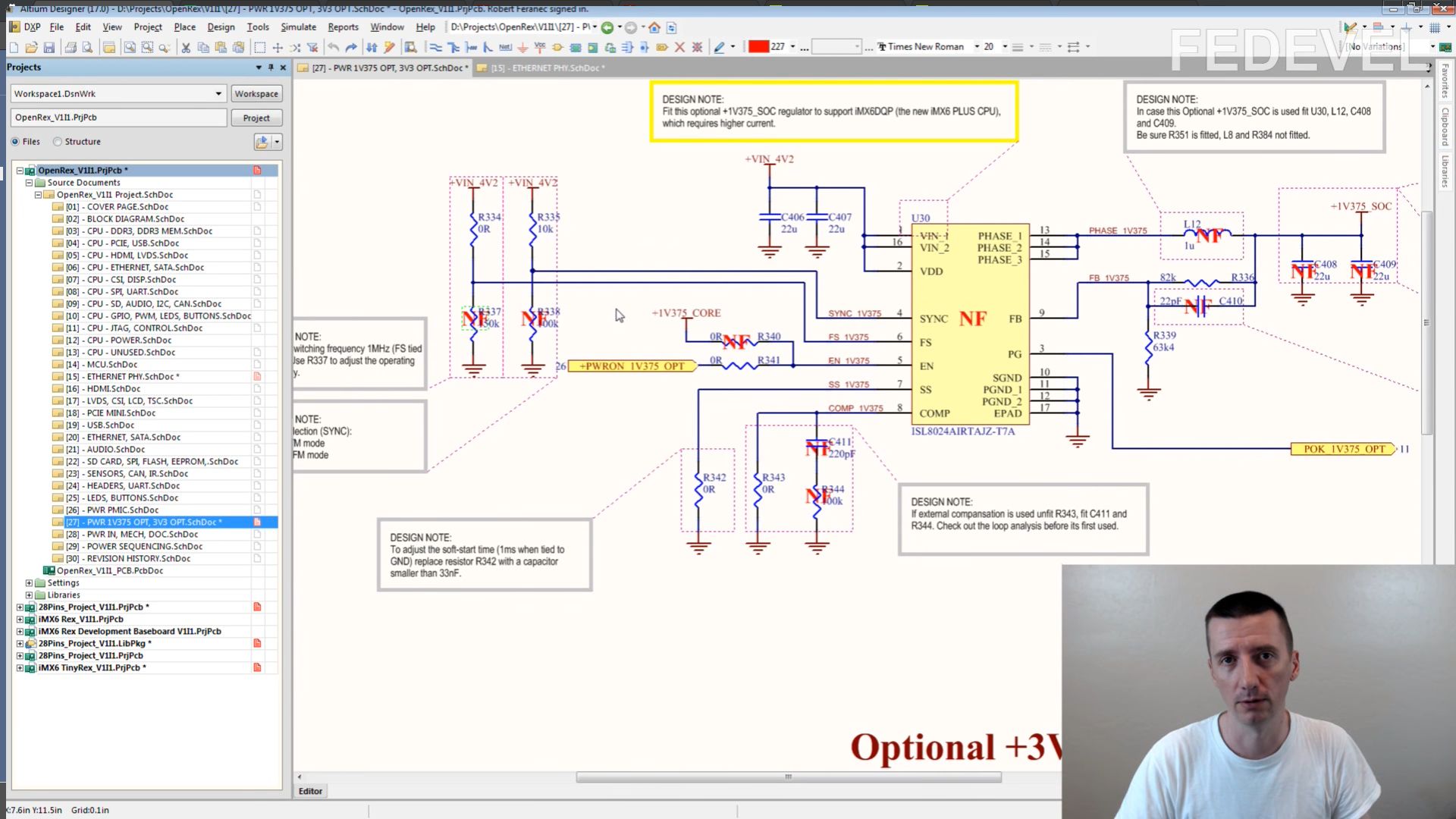Click the Undo arrow icon

333,47
